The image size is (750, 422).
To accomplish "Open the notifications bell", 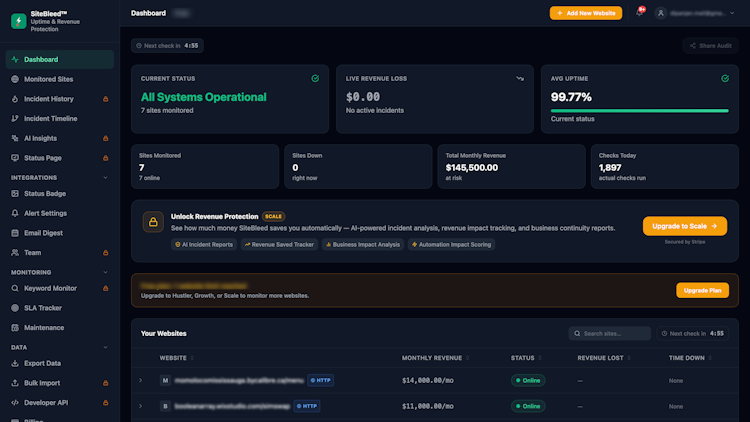I will (640, 13).
